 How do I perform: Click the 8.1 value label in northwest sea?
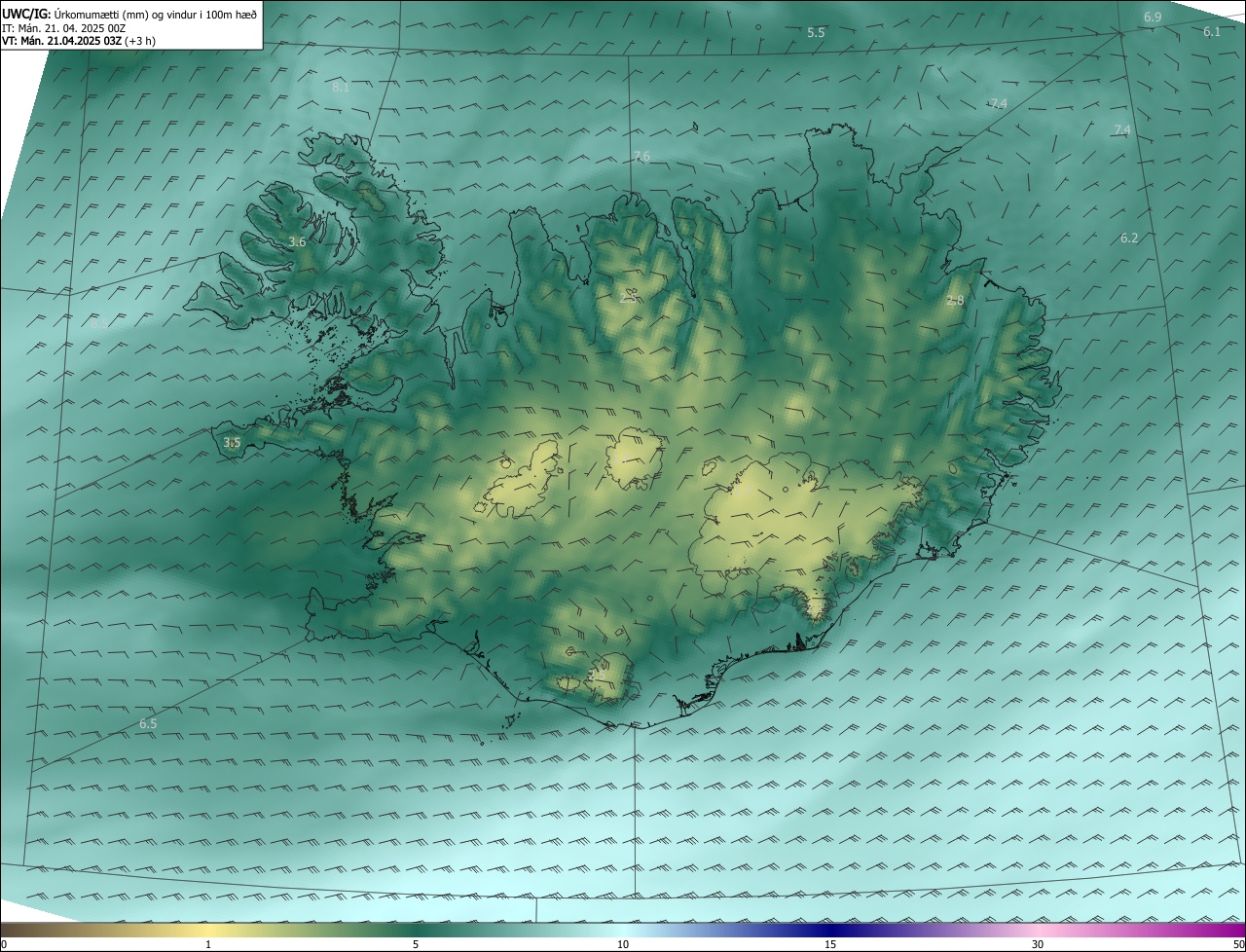(341, 88)
